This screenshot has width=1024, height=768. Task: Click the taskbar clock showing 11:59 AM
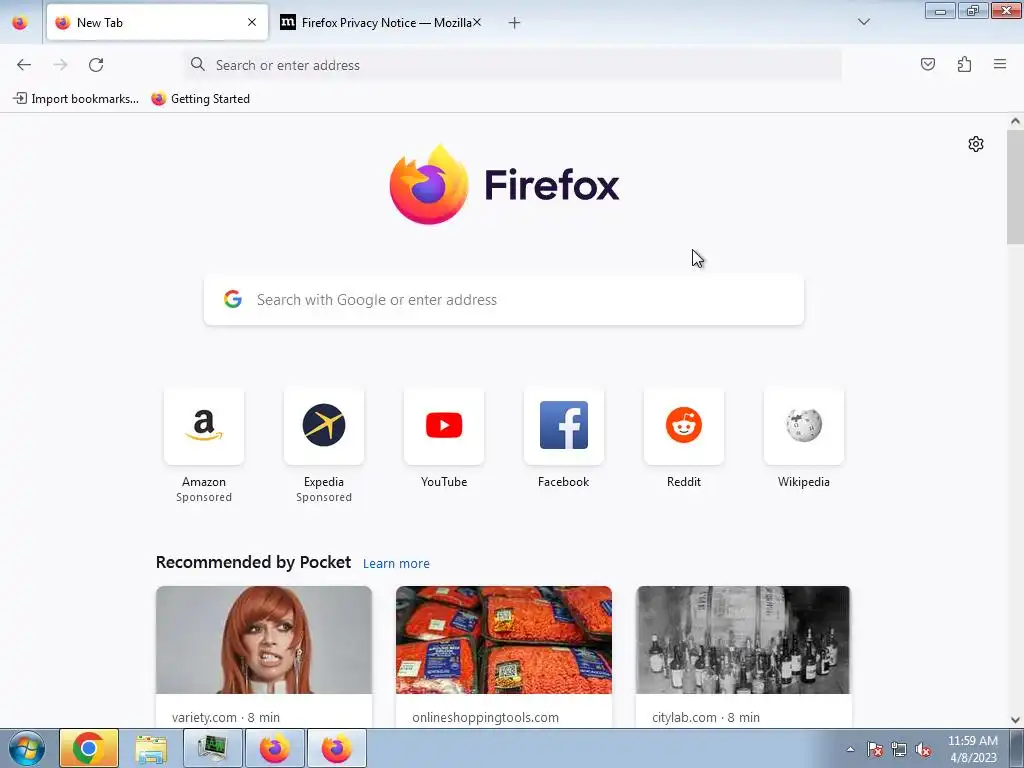pos(972,749)
